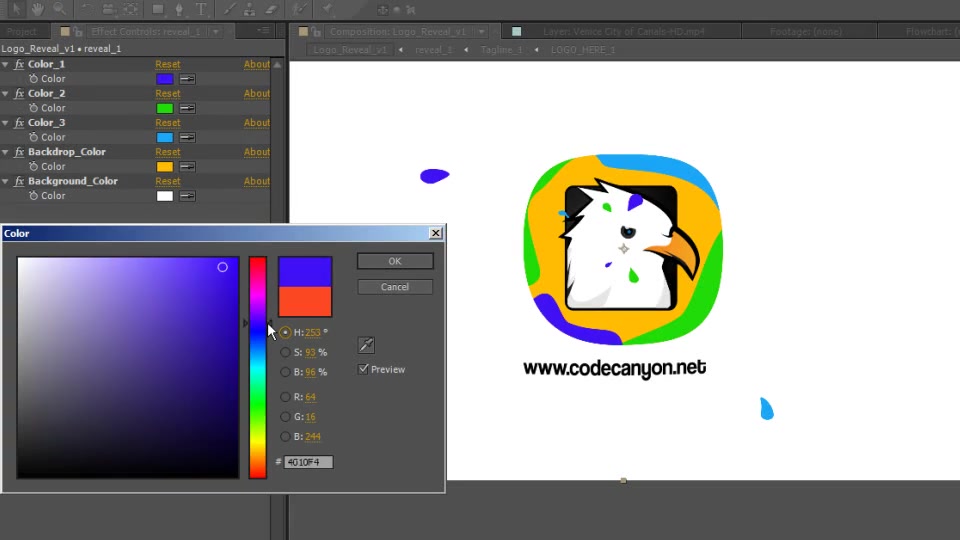Select the Puppet Pin tool
960x540 pixels.
coord(328,9)
